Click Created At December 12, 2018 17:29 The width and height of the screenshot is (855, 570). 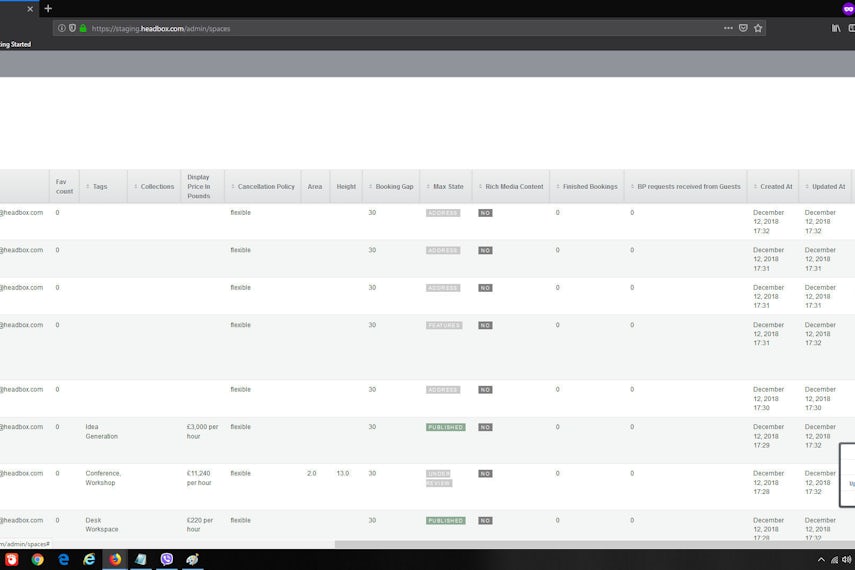[x=768, y=436]
